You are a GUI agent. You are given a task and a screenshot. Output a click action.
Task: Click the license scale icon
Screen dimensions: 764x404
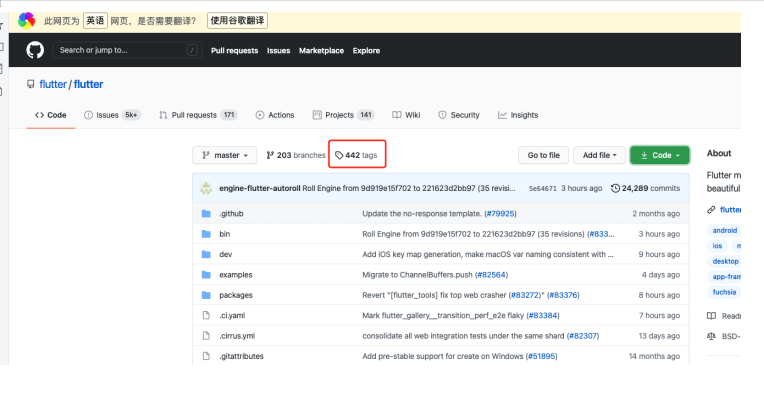coord(711,336)
